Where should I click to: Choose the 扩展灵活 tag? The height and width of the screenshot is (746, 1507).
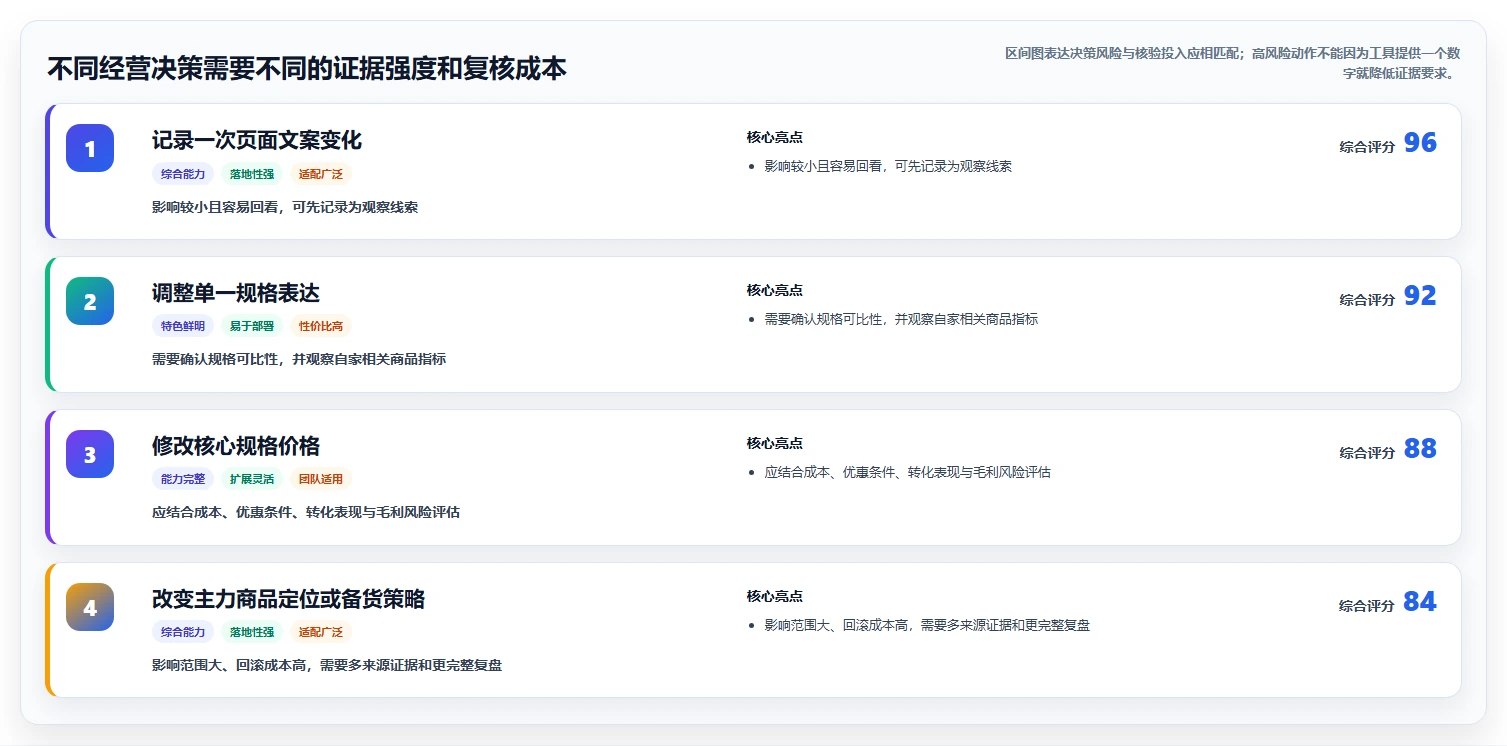click(252, 479)
